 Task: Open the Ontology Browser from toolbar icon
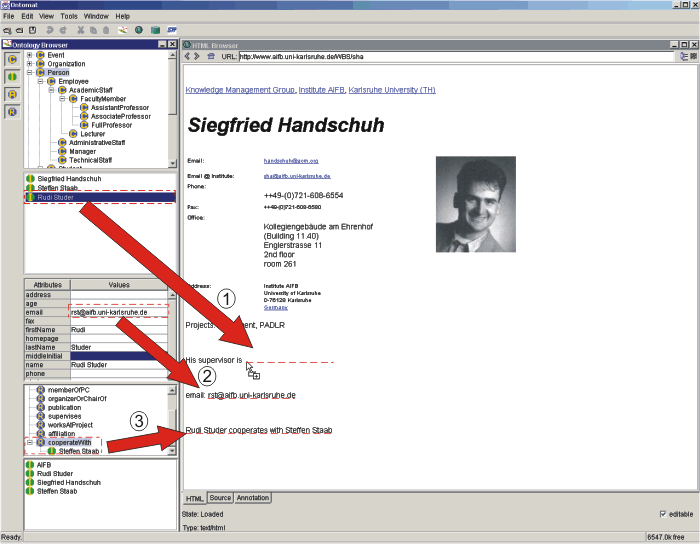(123, 30)
